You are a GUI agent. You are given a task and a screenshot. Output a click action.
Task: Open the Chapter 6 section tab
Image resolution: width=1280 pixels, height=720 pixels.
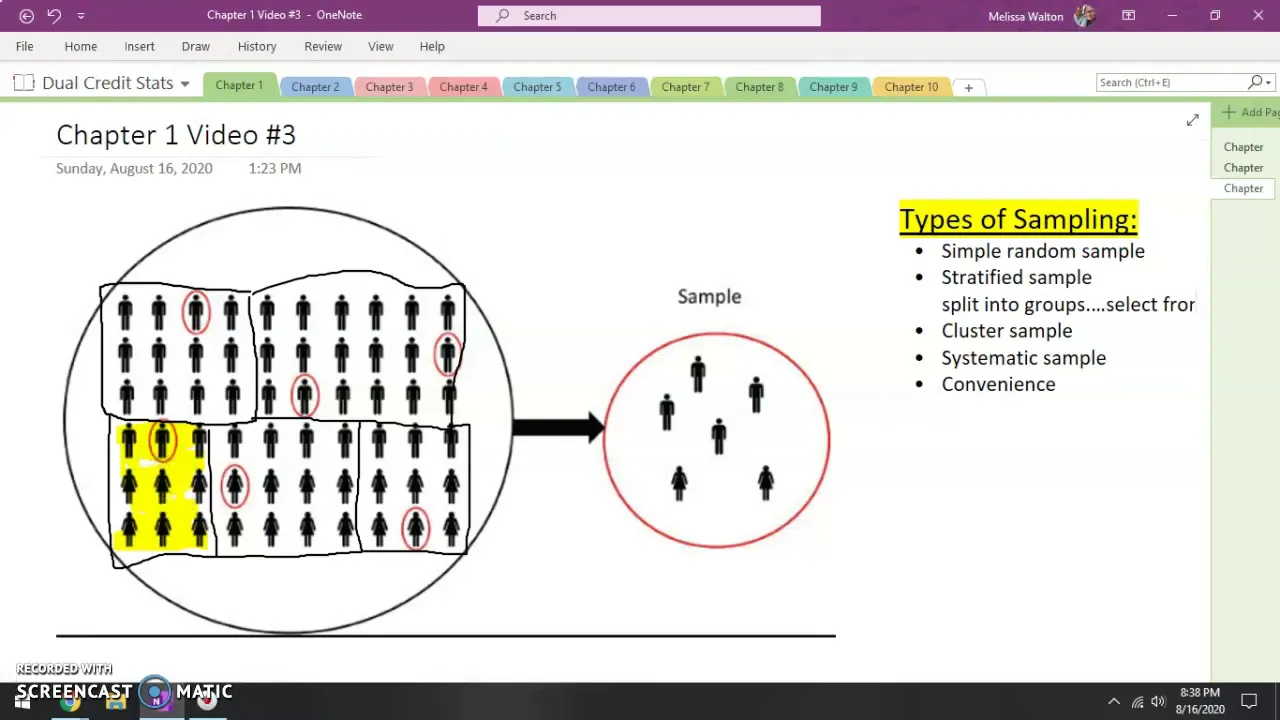611,87
